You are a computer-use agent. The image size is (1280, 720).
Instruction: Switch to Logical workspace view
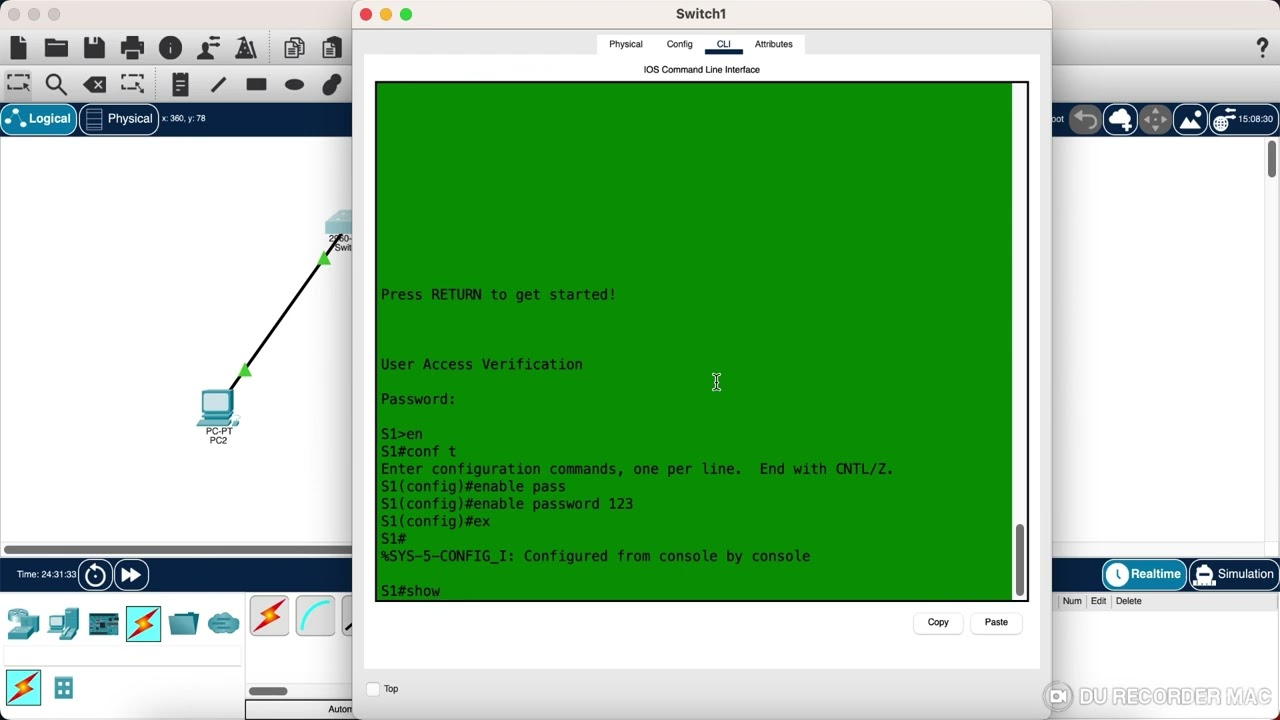[38, 119]
